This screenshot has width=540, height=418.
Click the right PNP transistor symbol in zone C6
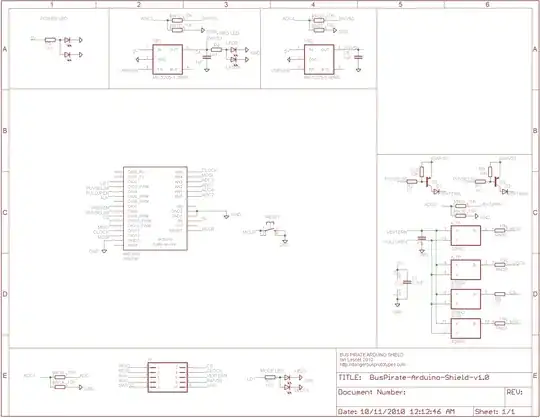coord(496,181)
